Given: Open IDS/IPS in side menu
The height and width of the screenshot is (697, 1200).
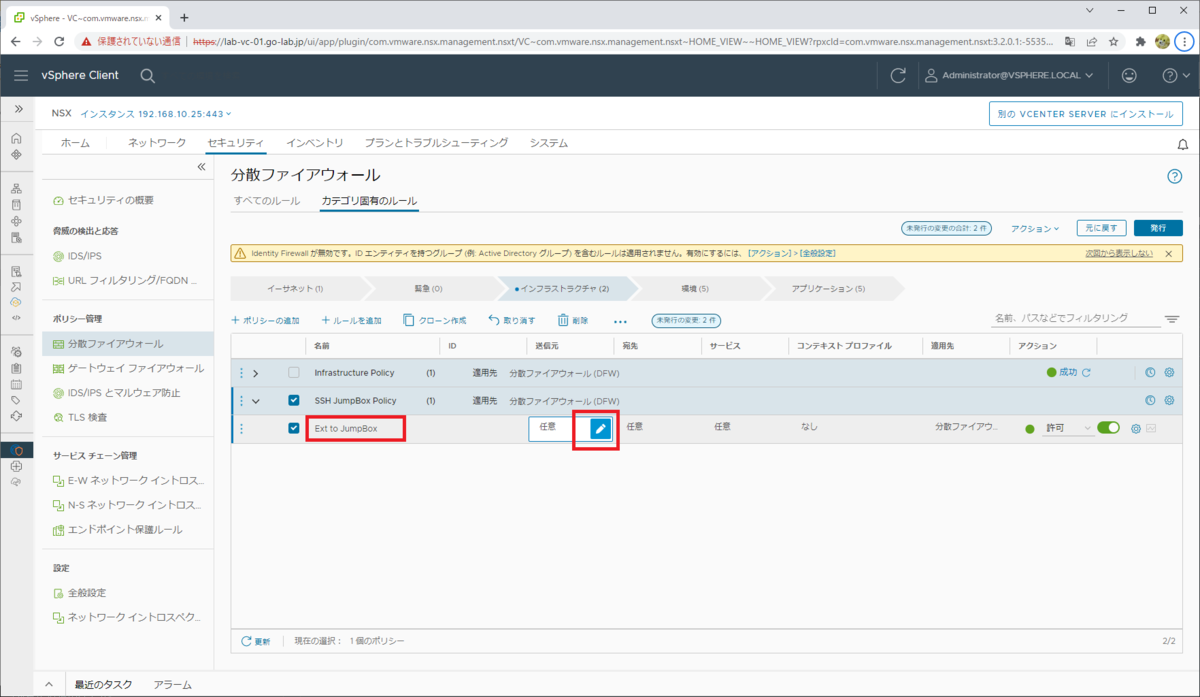Looking at the screenshot, I should (78, 256).
